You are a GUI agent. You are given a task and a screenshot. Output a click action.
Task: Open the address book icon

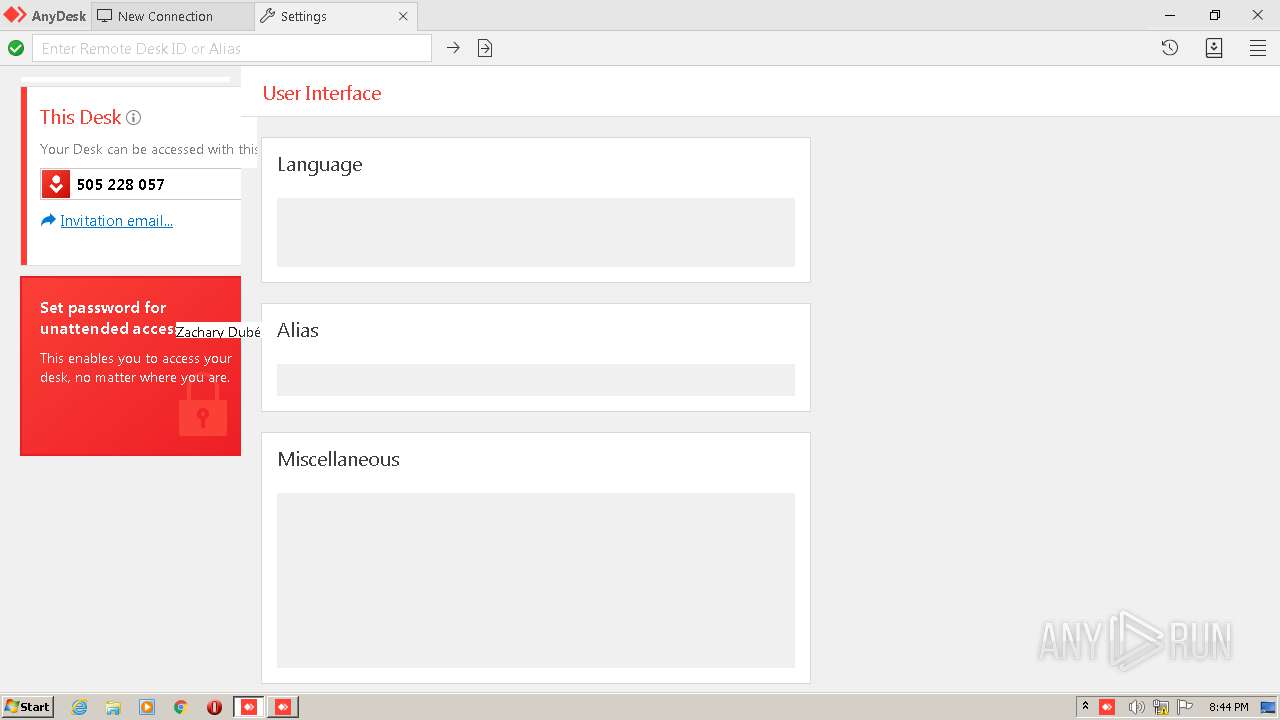[x=1214, y=48]
